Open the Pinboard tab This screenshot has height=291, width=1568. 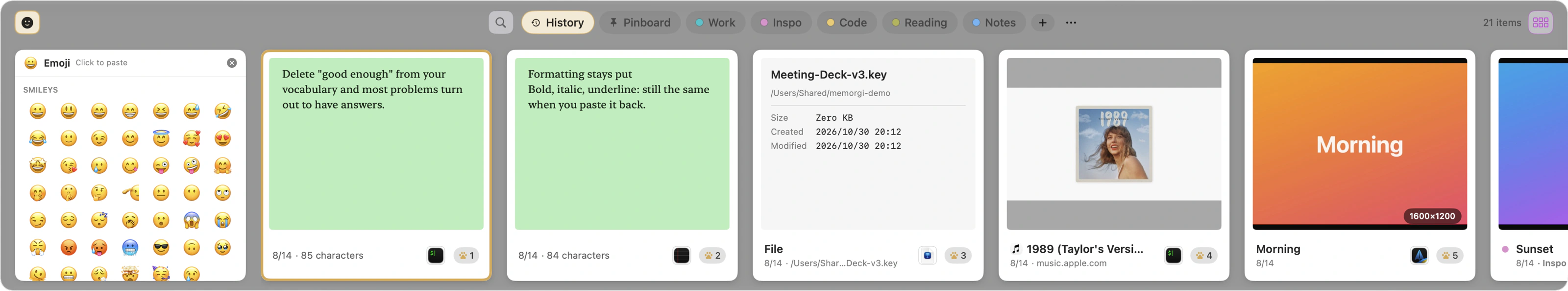[640, 23]
